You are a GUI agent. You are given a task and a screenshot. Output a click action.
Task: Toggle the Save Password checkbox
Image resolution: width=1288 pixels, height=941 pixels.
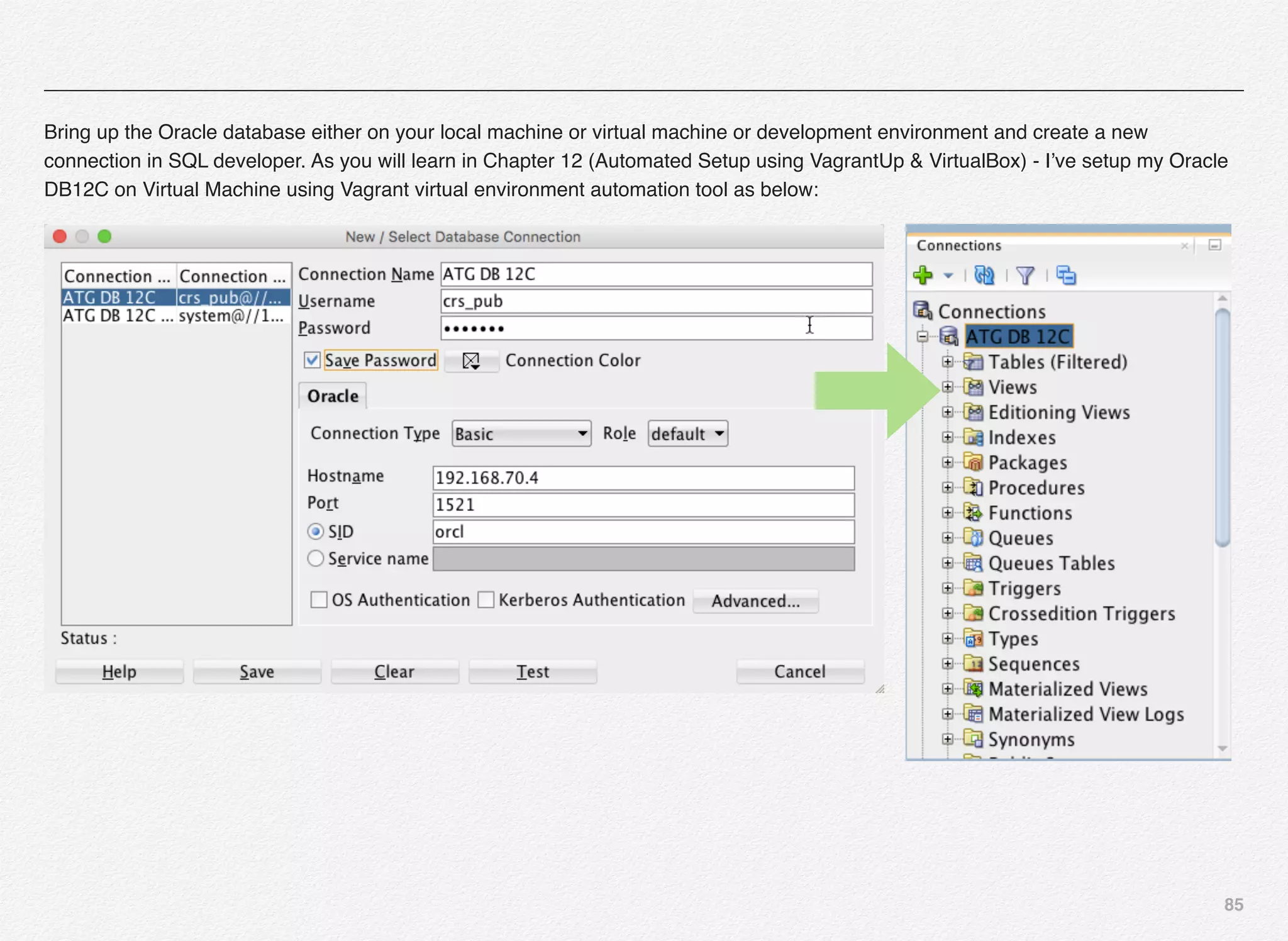click(312, 360)
